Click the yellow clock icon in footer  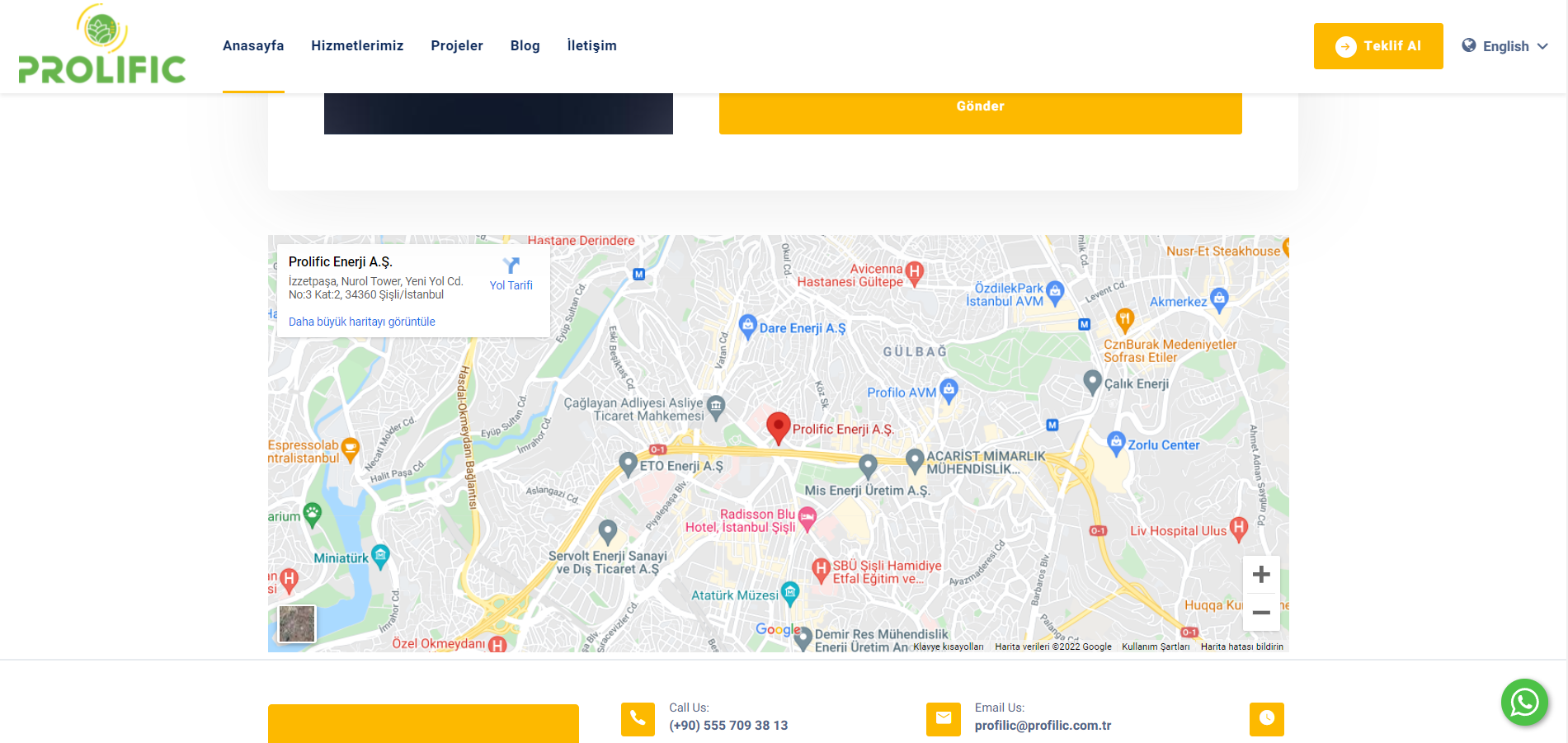[x=1267, y=719]
